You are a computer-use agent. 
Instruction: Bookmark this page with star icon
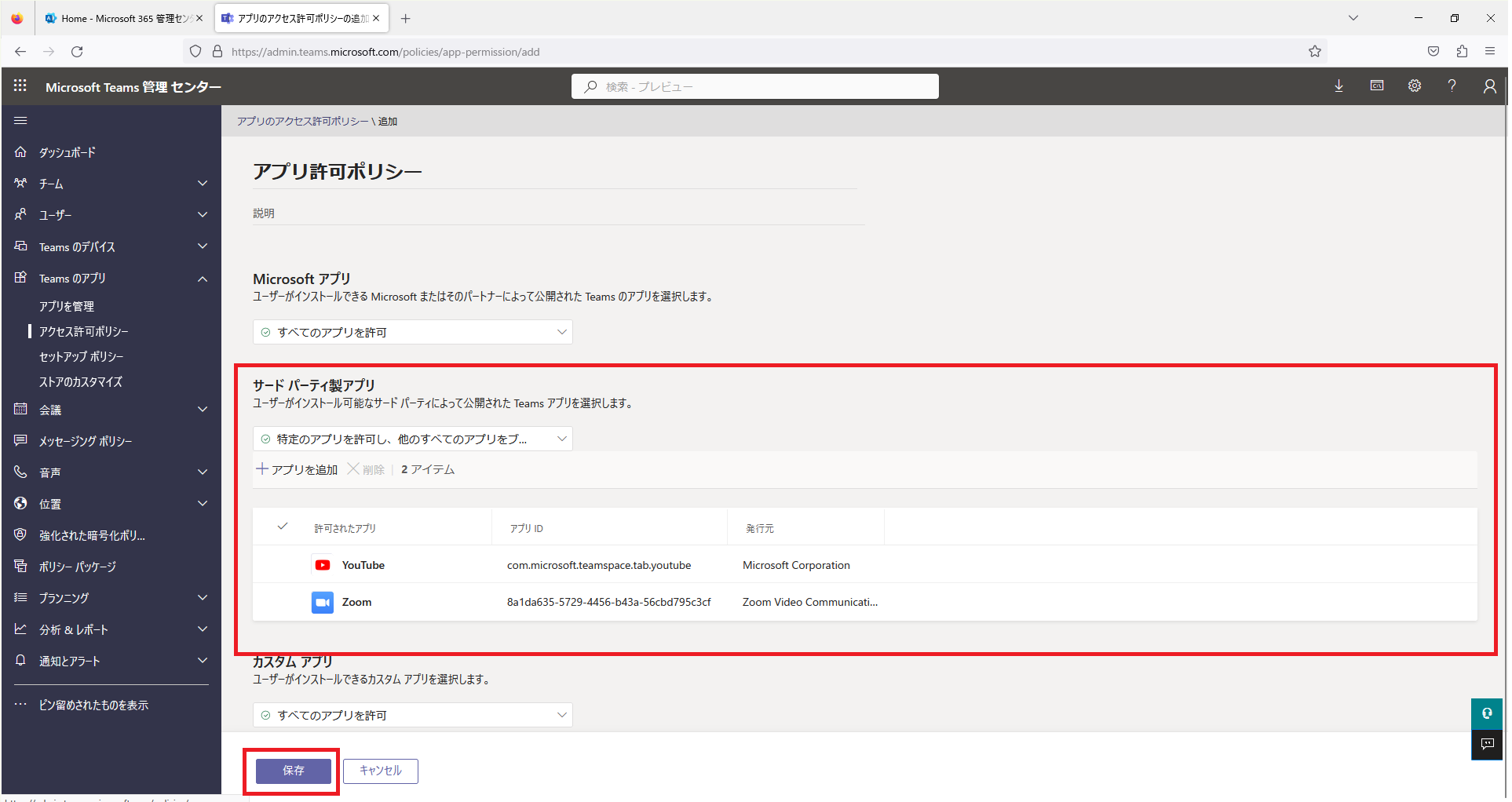point(1315,52)
